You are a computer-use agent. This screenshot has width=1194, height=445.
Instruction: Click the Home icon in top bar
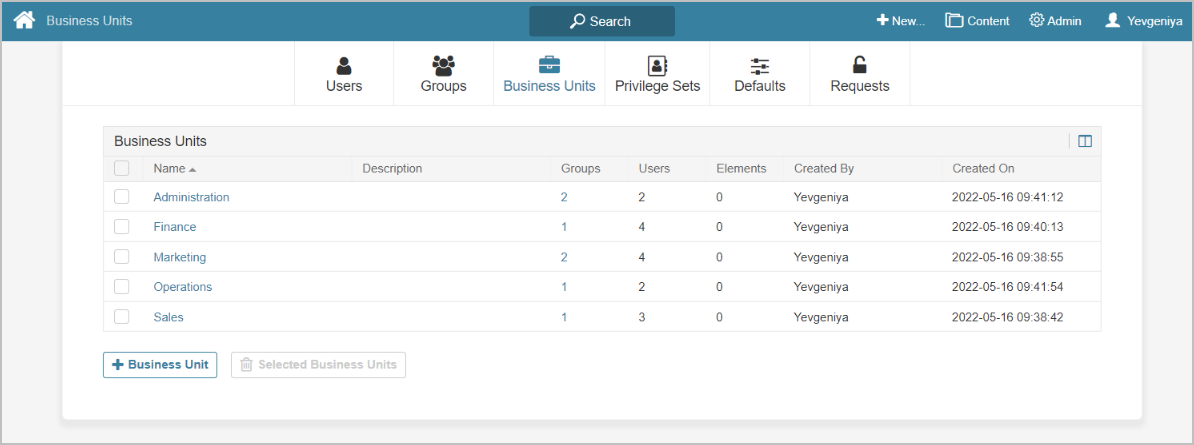(24, 20)
